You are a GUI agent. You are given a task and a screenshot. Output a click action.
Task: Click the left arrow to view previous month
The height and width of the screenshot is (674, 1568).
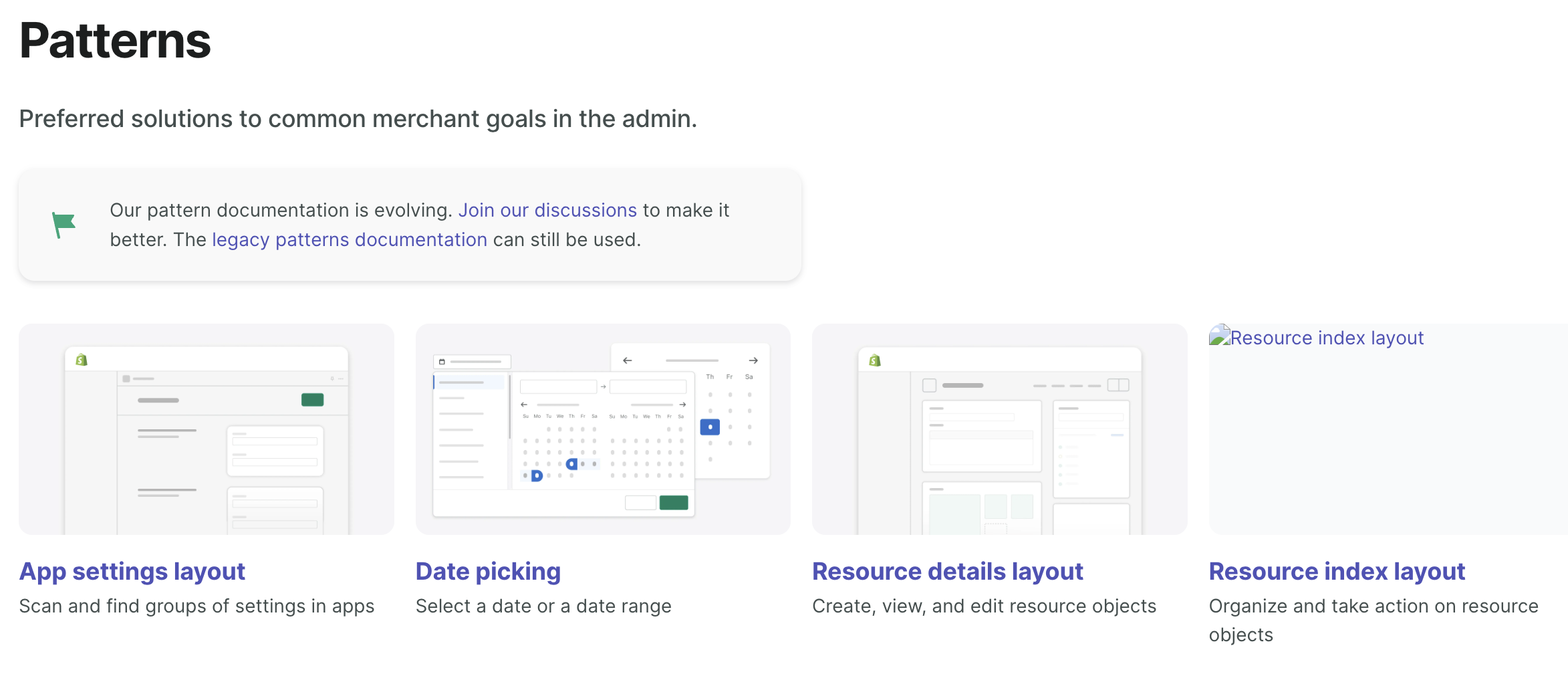pos(524,405)
